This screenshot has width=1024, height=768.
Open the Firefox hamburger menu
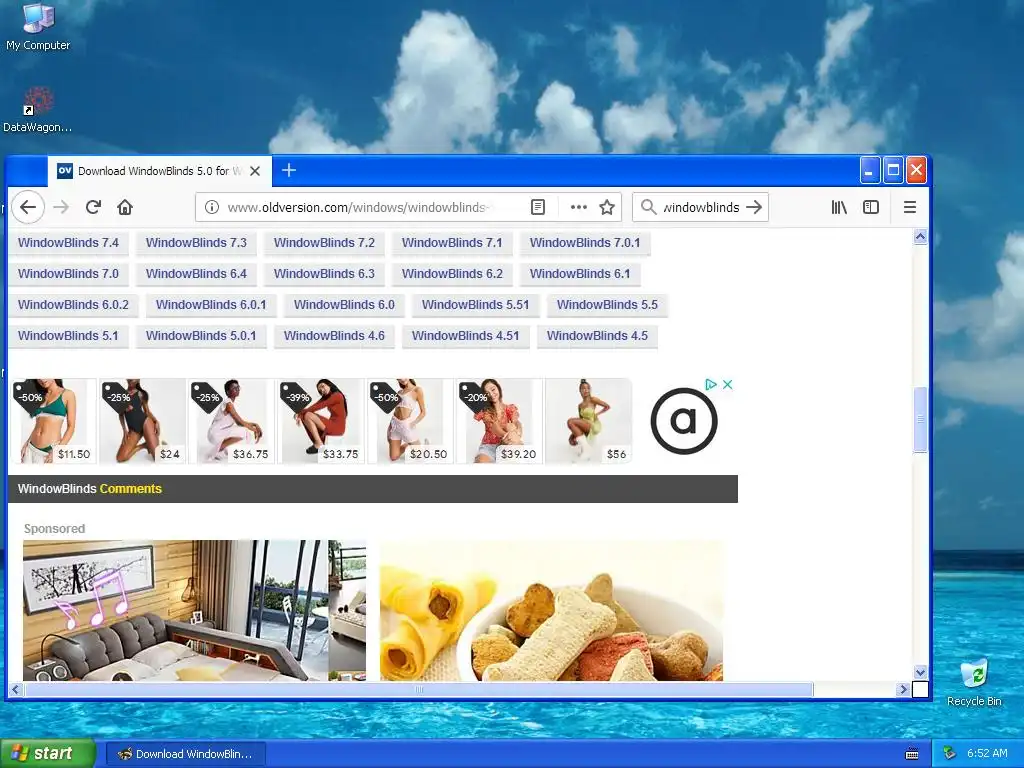(910, 208)
